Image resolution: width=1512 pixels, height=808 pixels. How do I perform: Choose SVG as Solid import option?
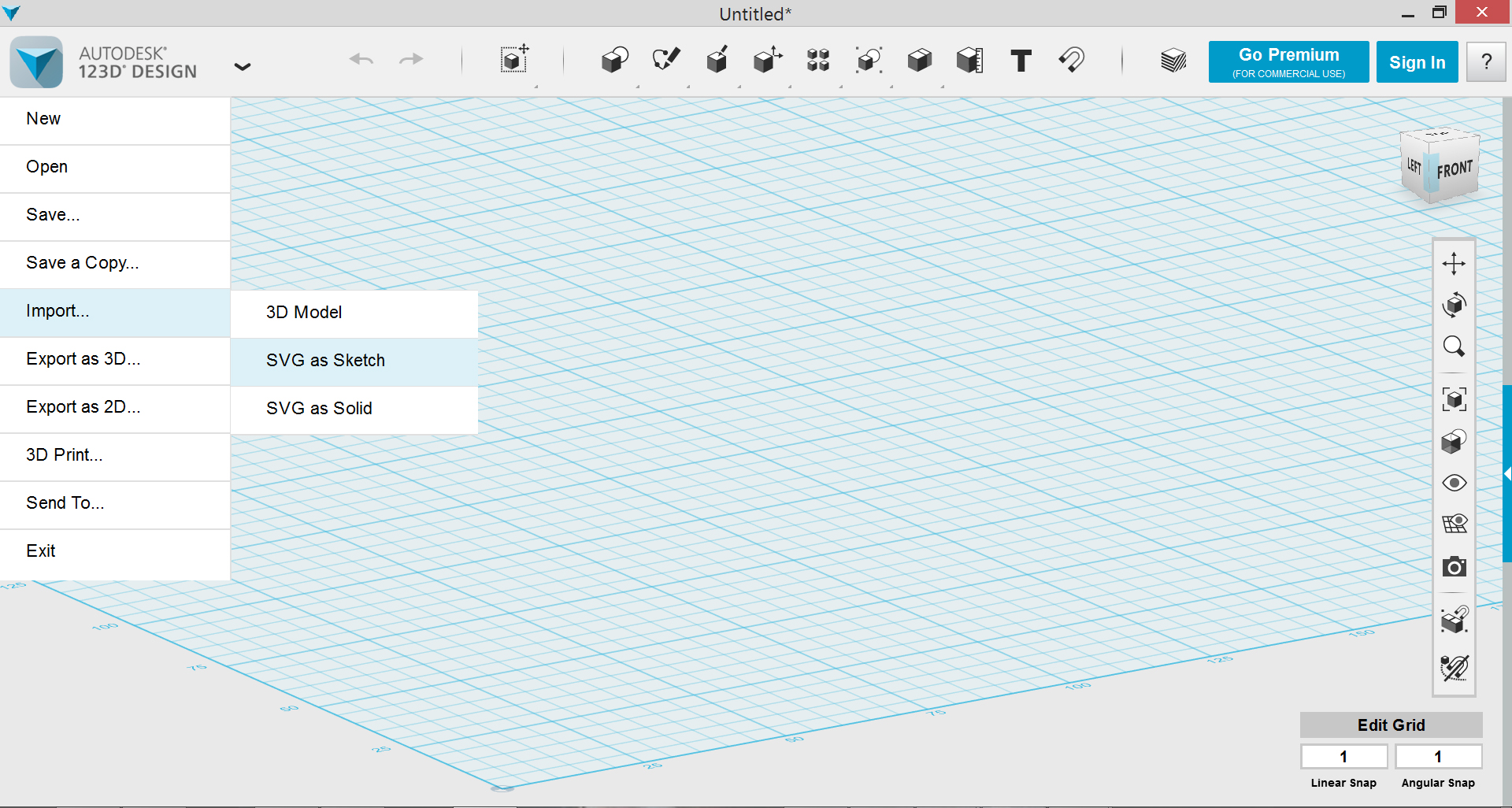354,410
